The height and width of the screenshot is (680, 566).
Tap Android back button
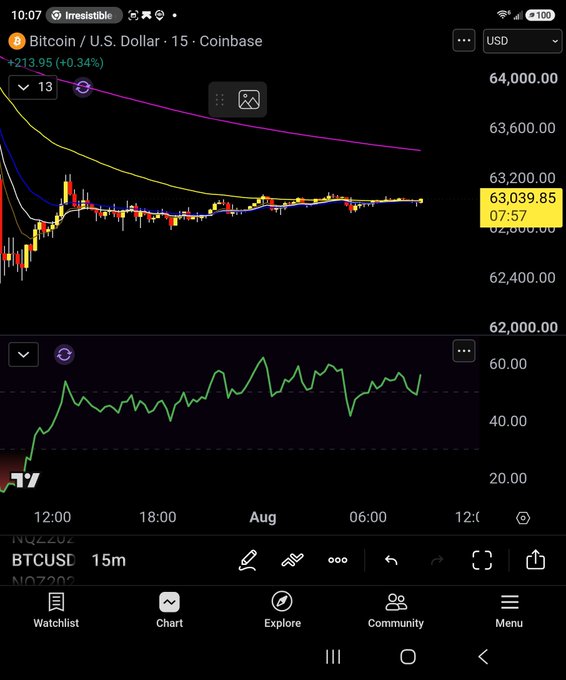tap(483, 657)
